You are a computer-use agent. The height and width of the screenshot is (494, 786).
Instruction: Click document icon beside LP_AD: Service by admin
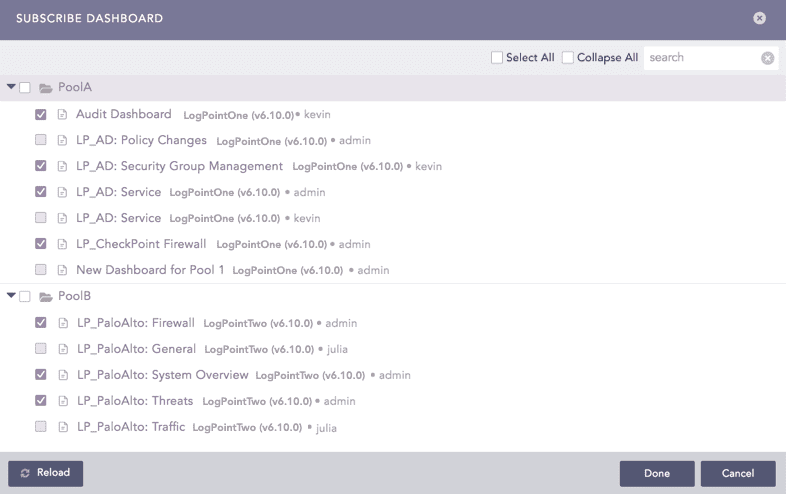coord(62,193)
